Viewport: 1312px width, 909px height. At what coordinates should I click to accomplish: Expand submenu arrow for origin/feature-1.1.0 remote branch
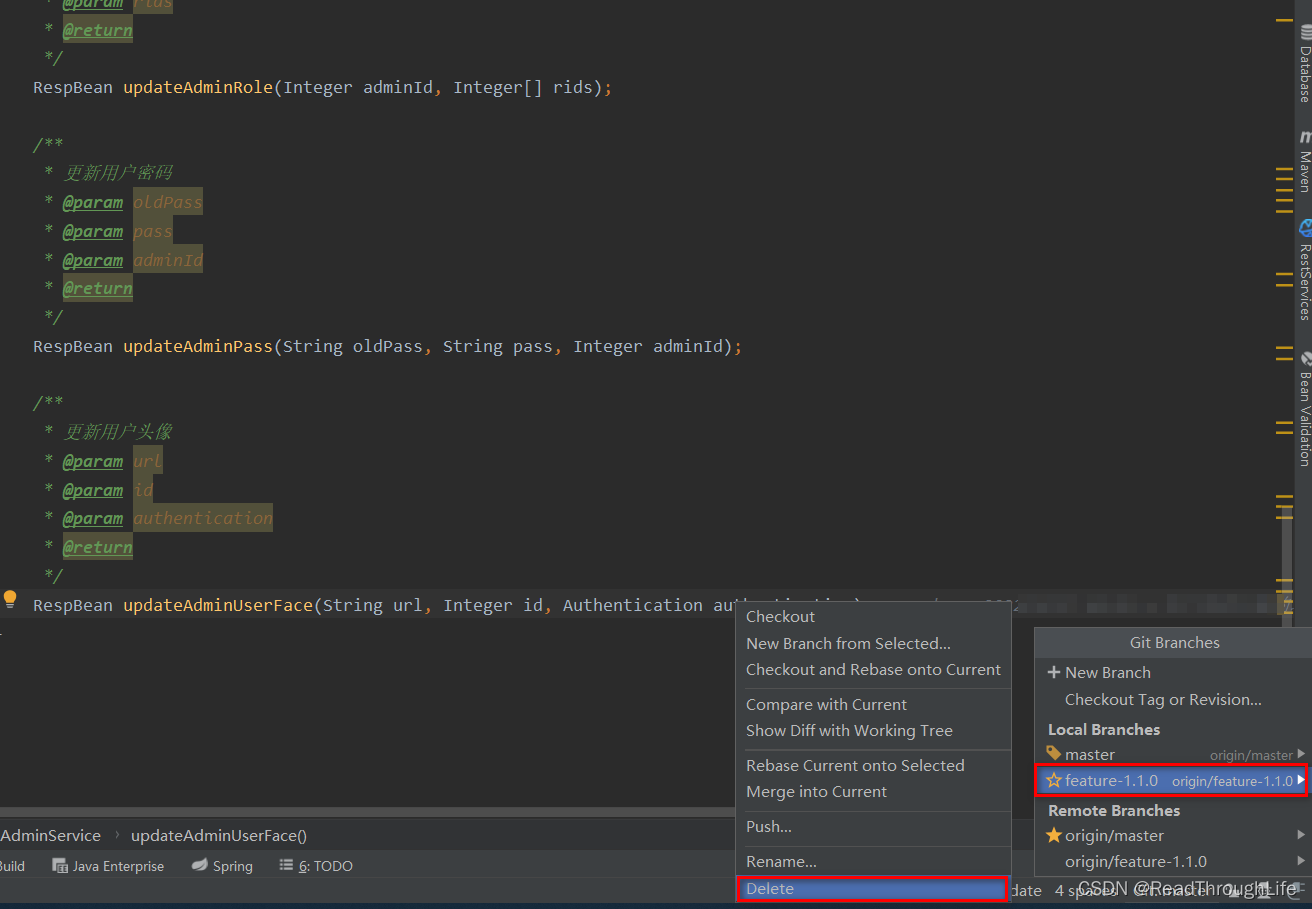click(1301, 861)
